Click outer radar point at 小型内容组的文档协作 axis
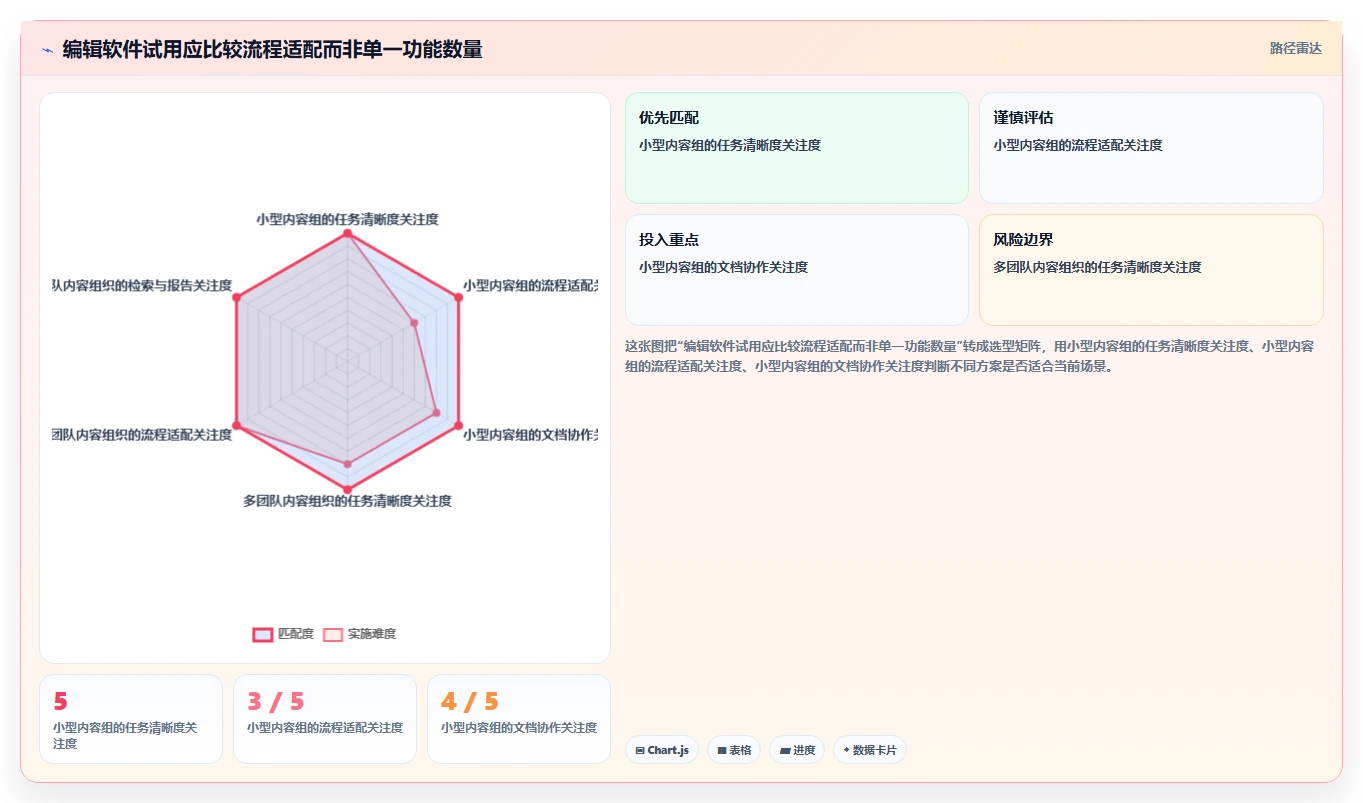 (459, 426)
